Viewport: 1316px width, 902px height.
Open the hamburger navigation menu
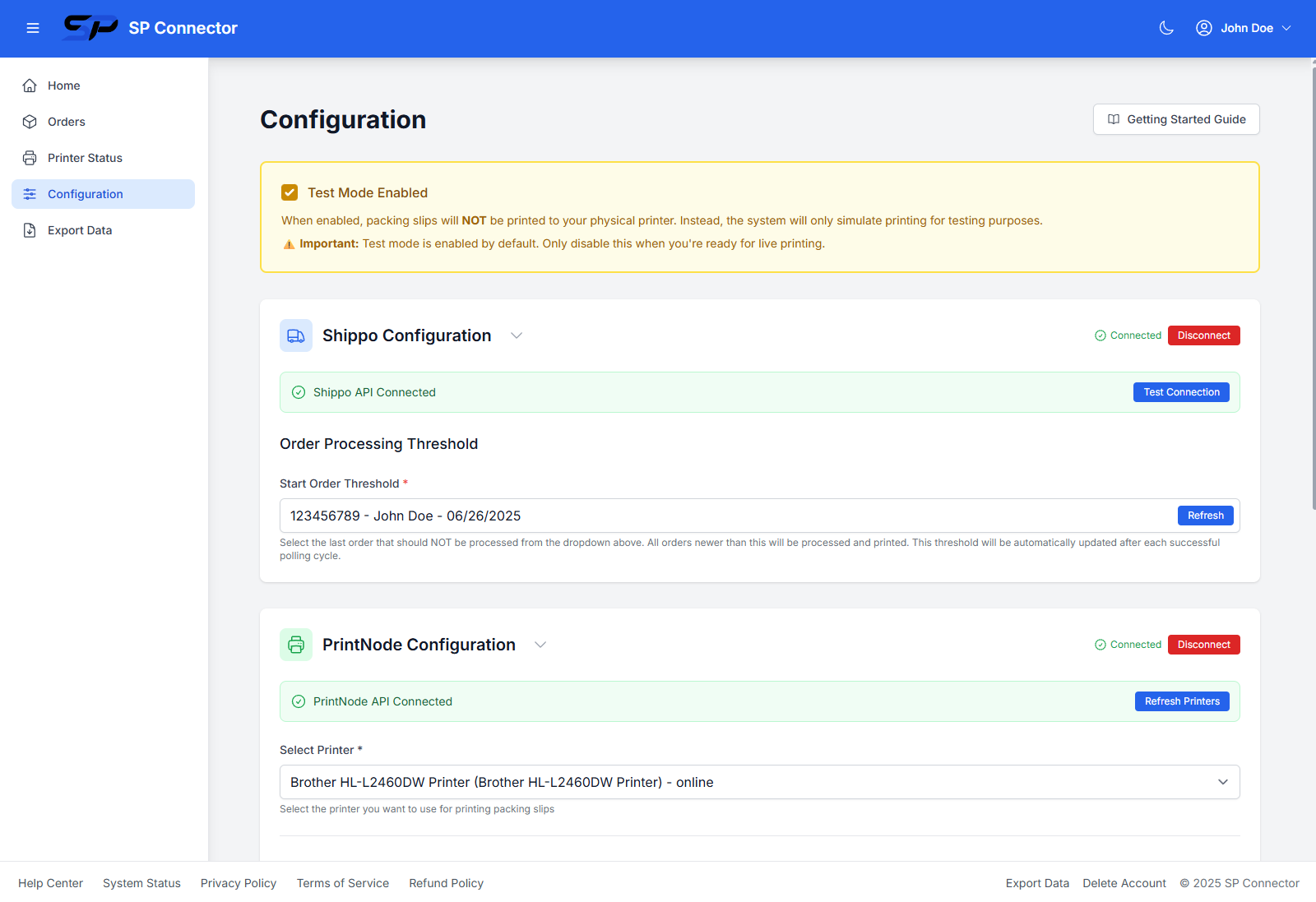pos(33,27)
